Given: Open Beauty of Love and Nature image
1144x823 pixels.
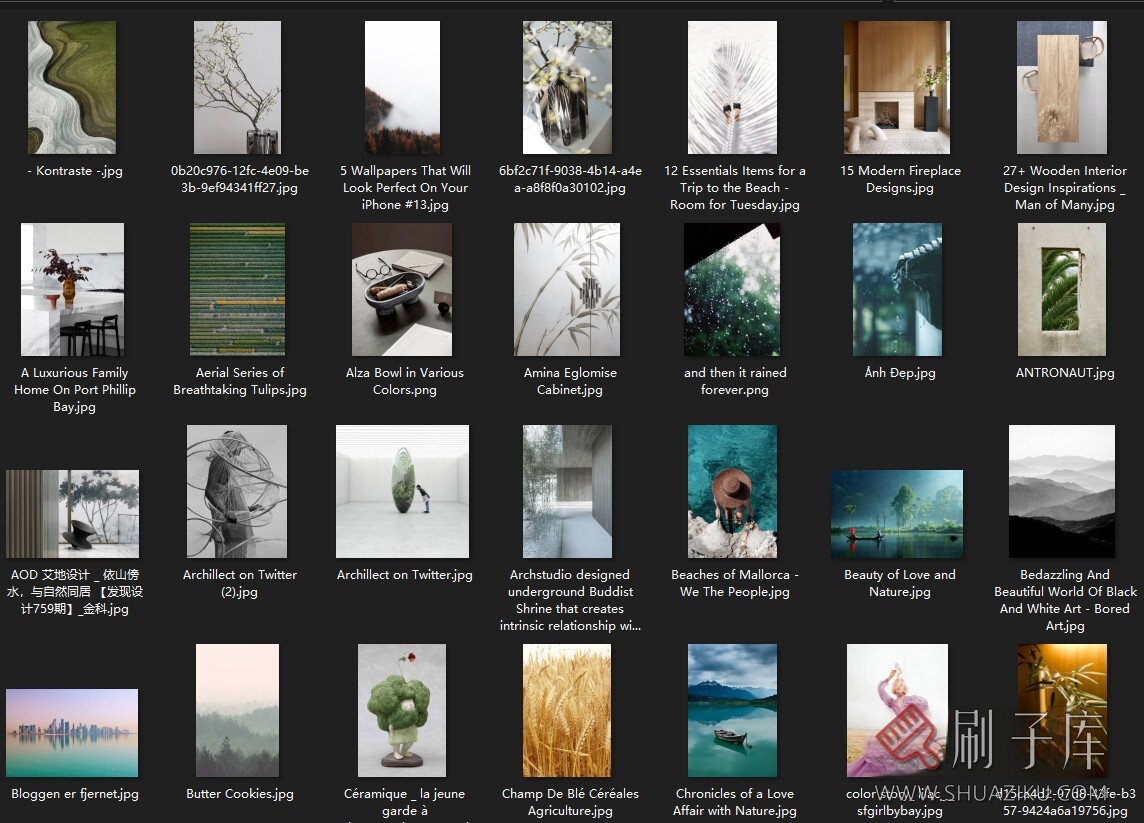Looking at the screenshot, I should coord(897,514).
